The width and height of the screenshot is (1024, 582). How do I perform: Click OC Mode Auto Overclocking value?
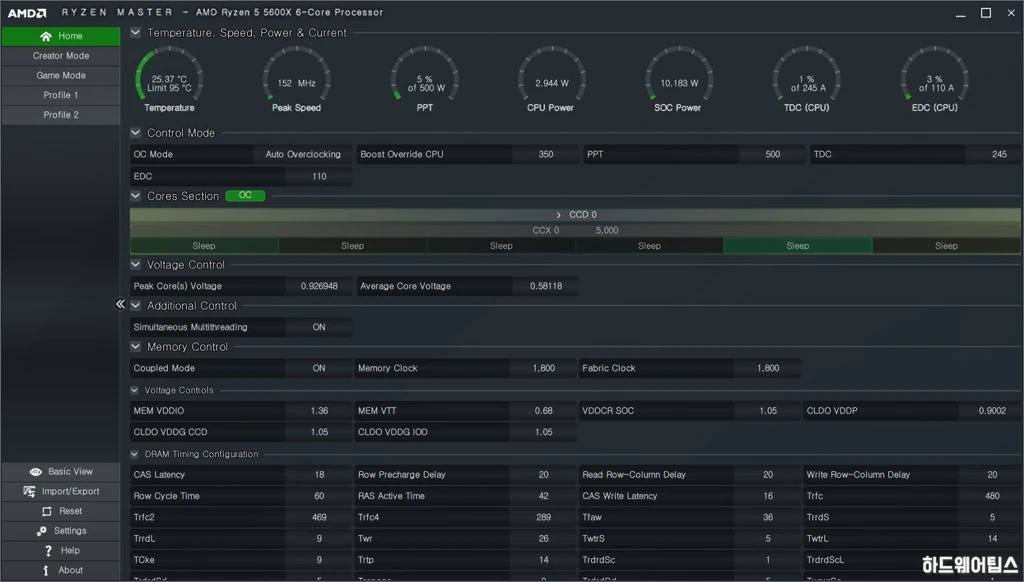303,155
